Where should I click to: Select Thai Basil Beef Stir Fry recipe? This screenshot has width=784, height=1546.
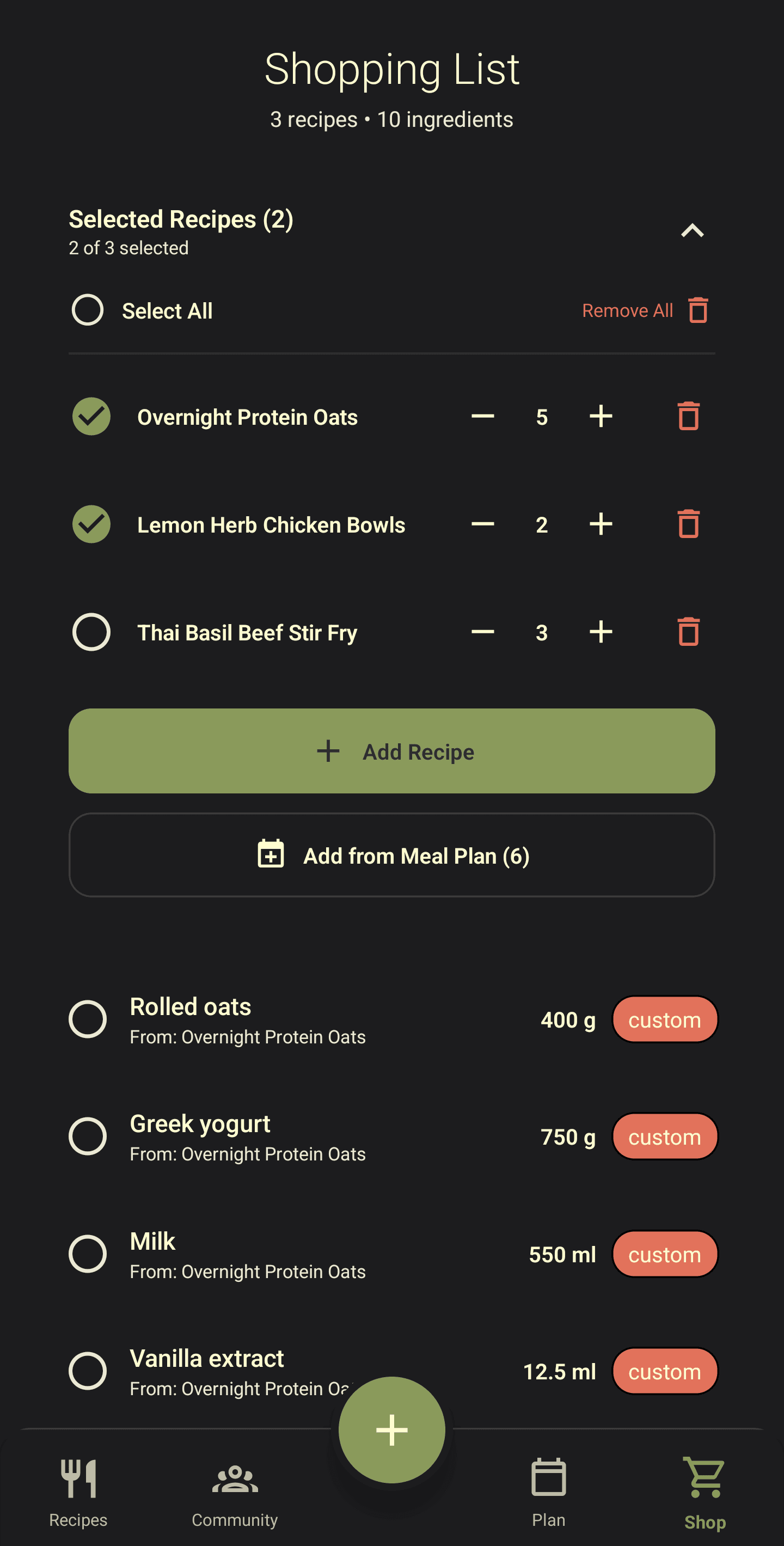click(90, 631)
